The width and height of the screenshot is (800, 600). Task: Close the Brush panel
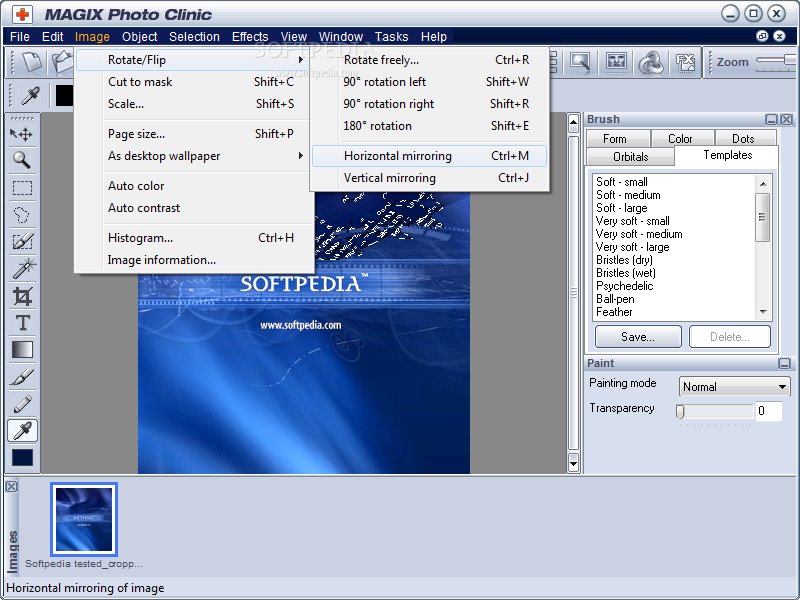787,119
